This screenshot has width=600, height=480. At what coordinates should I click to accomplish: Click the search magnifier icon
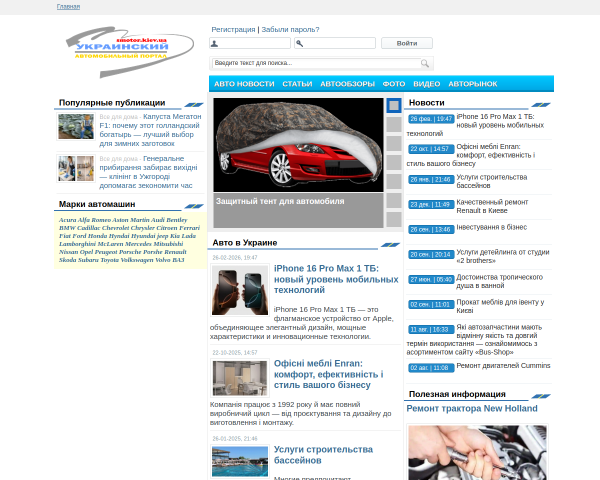[425, 63]
